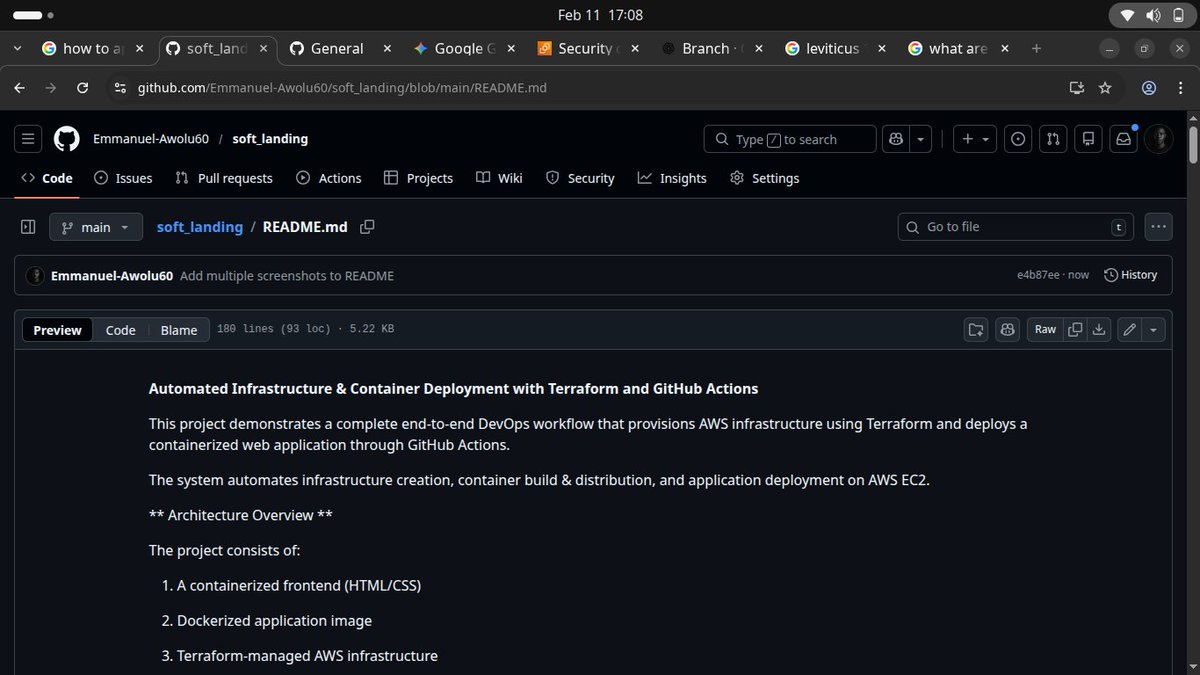Screen dimensions: 1200x675
Task: View site information icon in address bar
Action: (x=121, y=88)
